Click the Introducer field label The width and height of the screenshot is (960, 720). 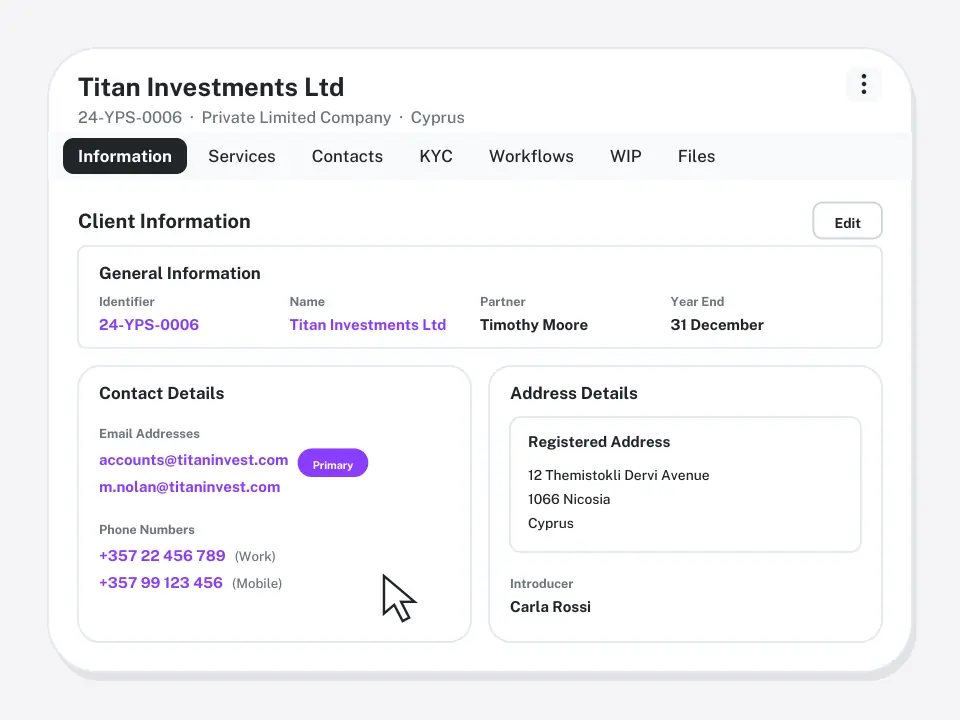[541, 583]
